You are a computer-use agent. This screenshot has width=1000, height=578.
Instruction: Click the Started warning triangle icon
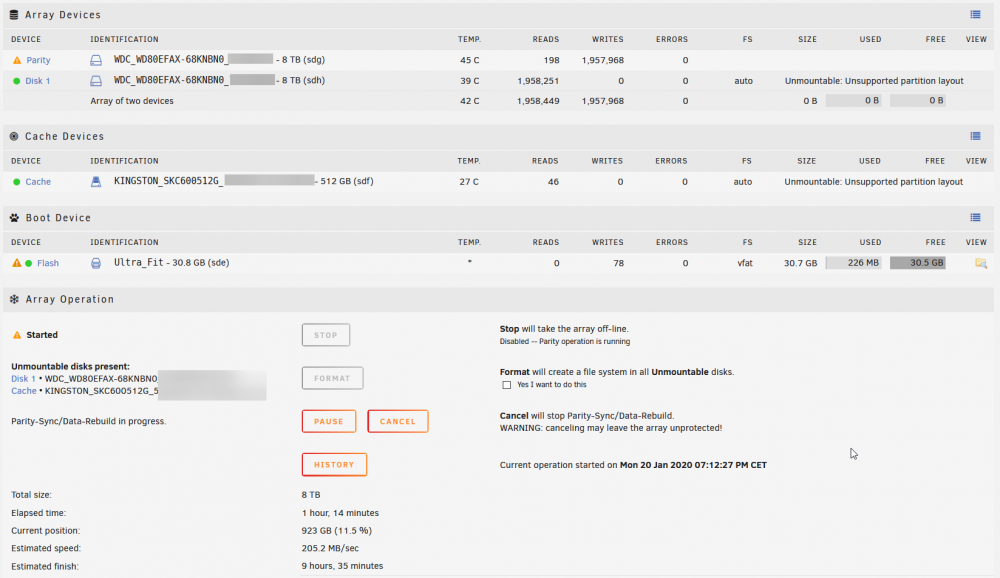point(17,335)
